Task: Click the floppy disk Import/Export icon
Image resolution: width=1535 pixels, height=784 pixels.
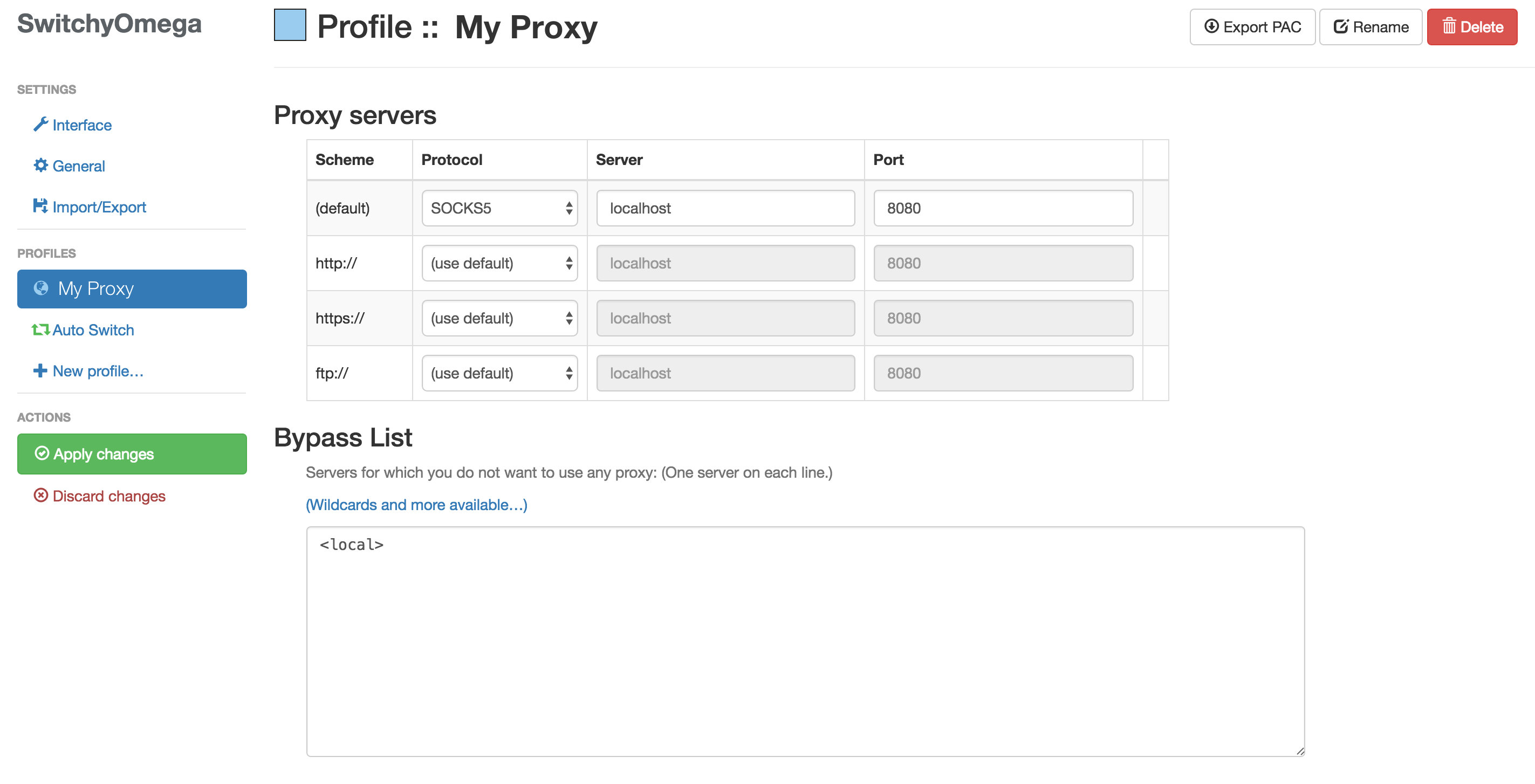Action: tap(40, 206)
